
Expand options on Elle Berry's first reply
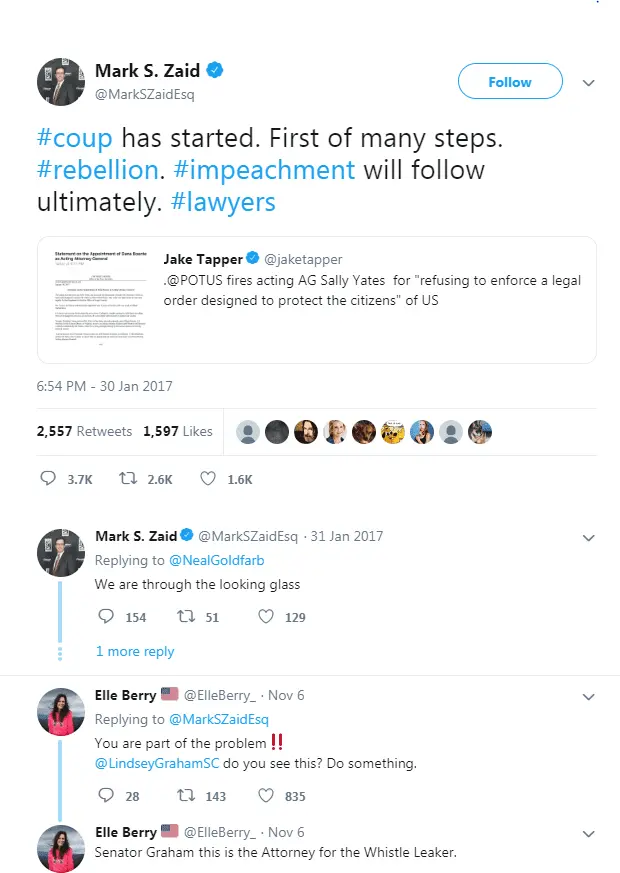589,696
